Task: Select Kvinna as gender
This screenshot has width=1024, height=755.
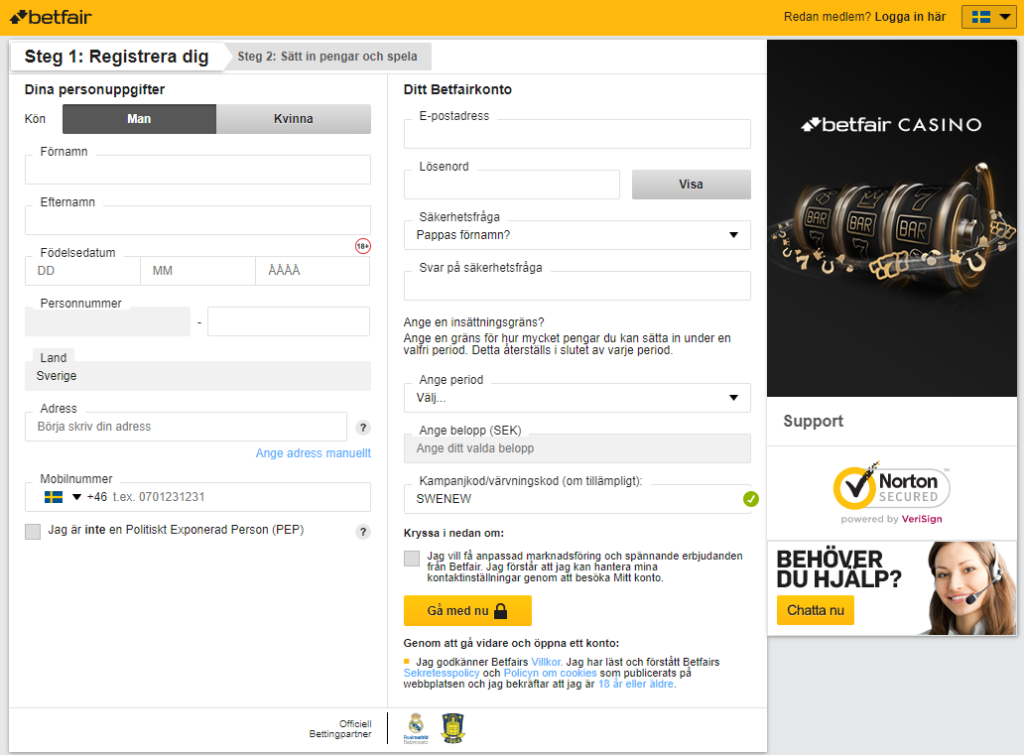Action: [293, 119]
